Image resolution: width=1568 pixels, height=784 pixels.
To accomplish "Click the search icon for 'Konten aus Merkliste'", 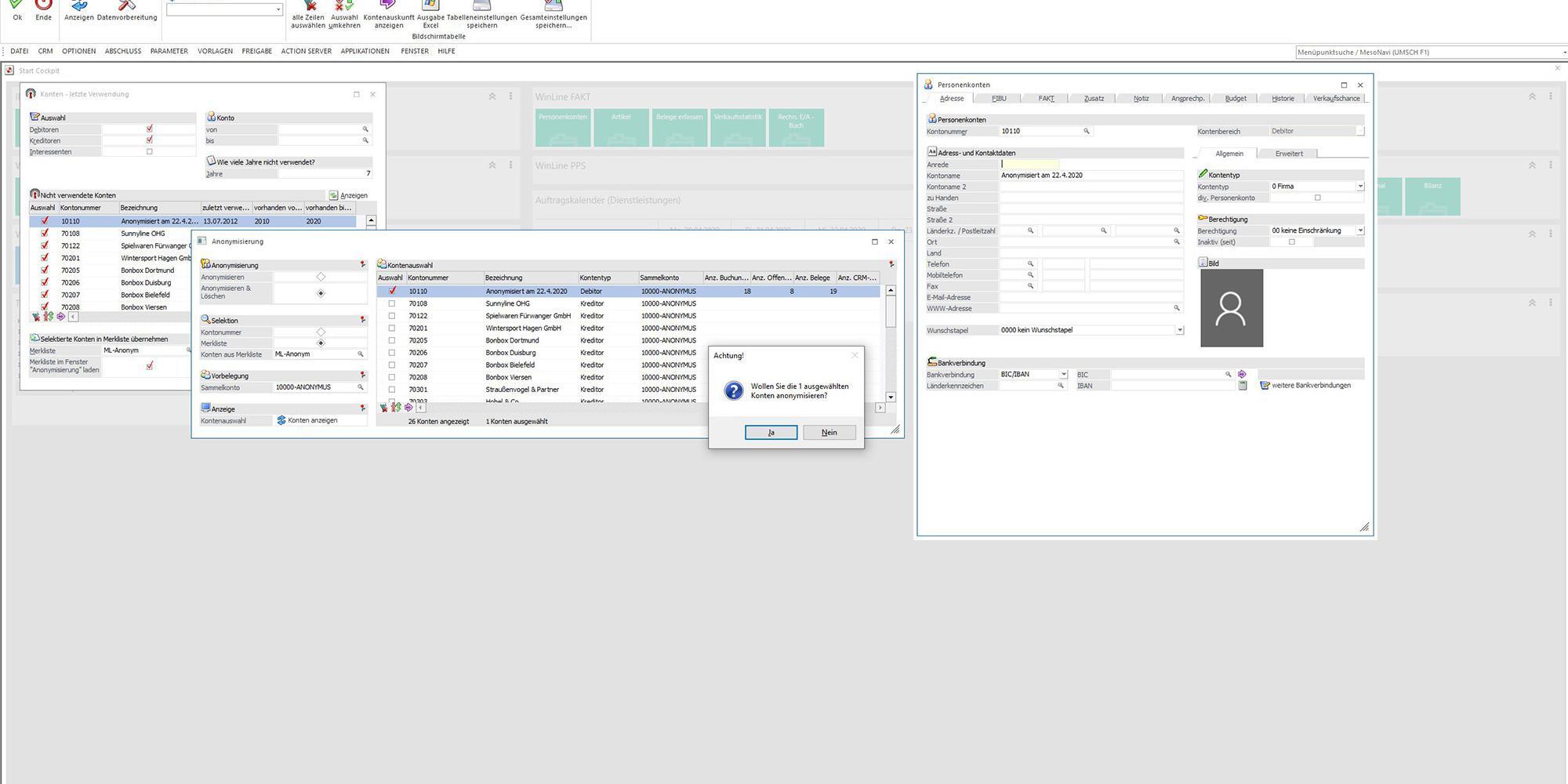I will click(x=361, y=354).
